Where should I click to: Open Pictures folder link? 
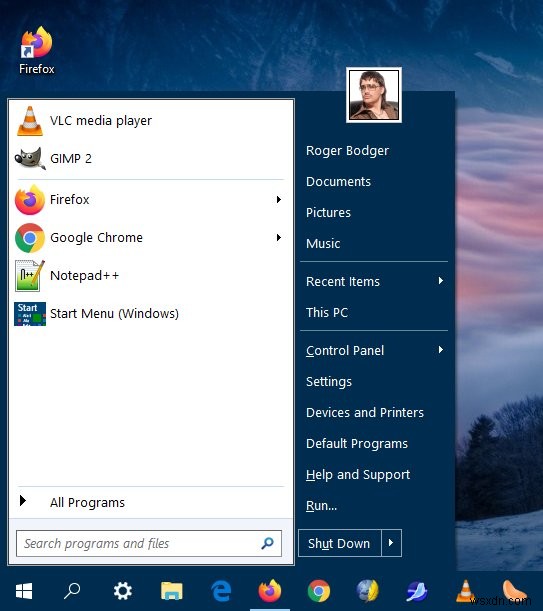(x=328, y=212)
